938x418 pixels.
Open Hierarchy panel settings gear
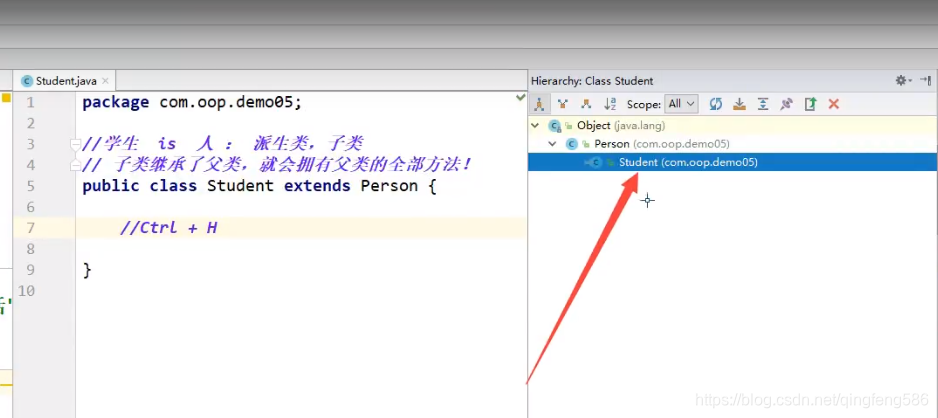click(902, 80)
